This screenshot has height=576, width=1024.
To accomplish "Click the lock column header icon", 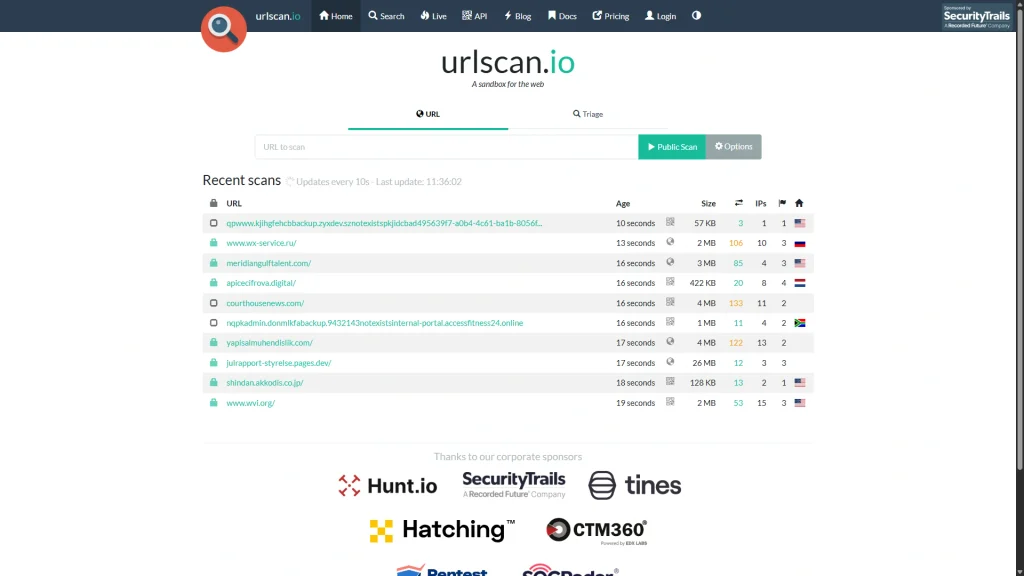I will pyautogui.click(x=214, y=203).
